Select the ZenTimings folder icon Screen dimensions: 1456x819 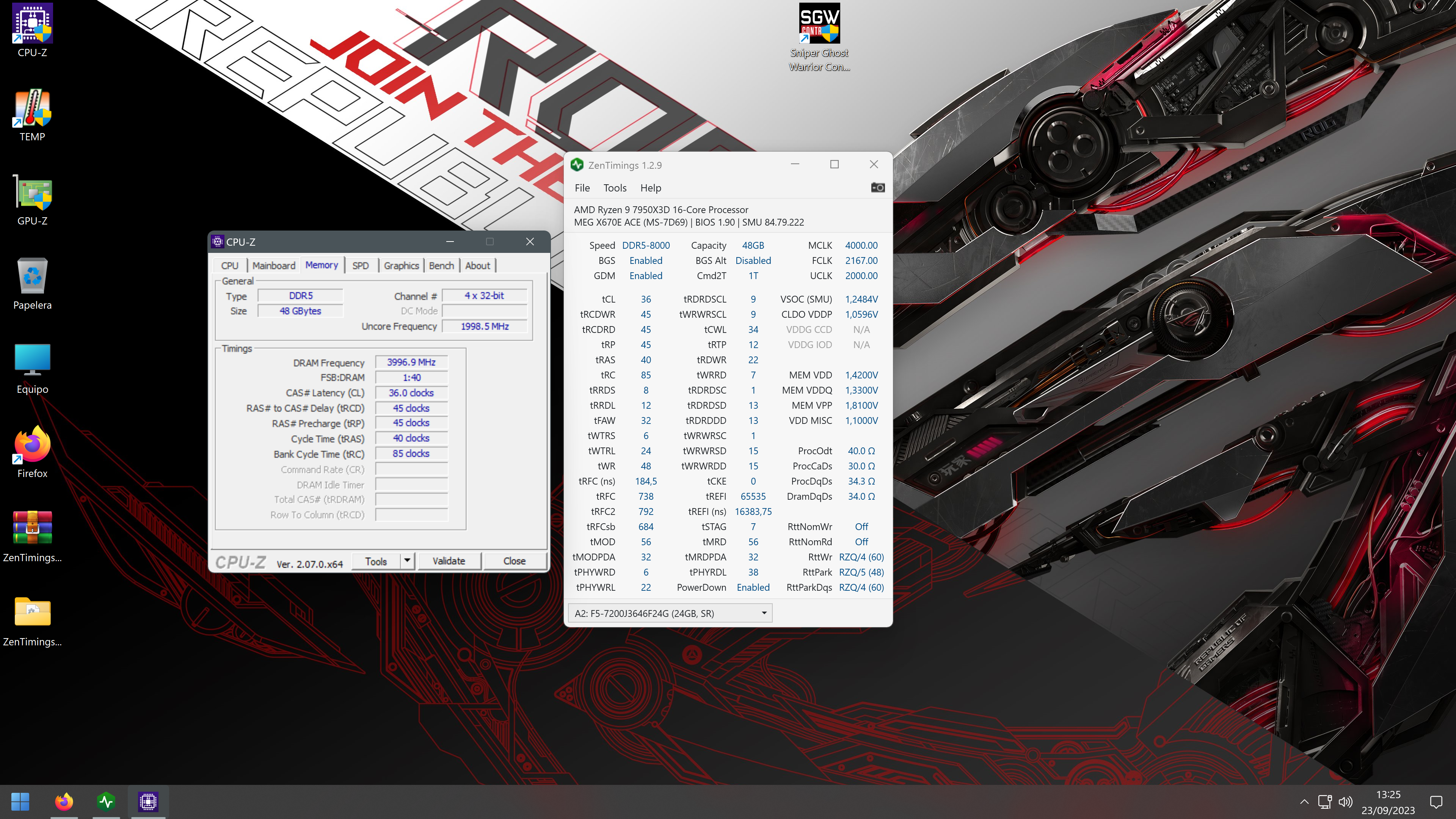click(32, 621)
